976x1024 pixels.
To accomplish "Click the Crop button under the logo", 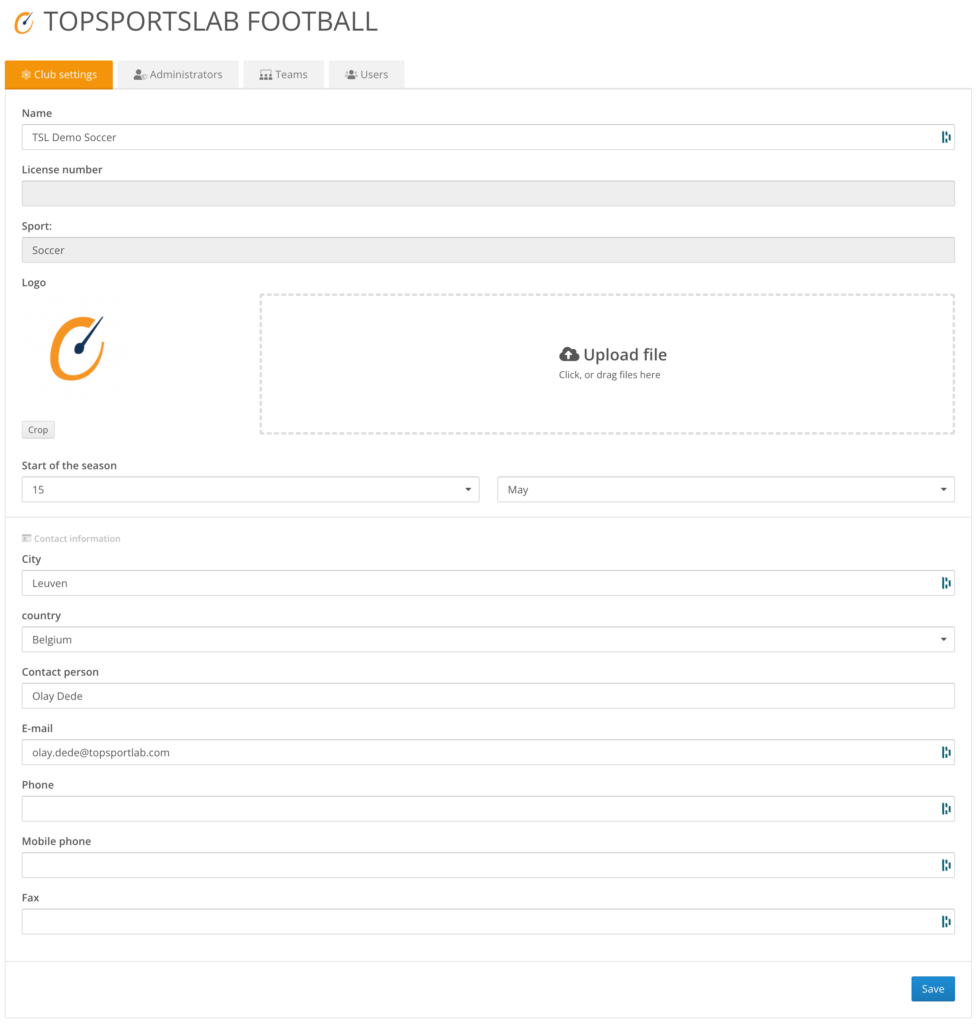I will click(x=38, y=430).
